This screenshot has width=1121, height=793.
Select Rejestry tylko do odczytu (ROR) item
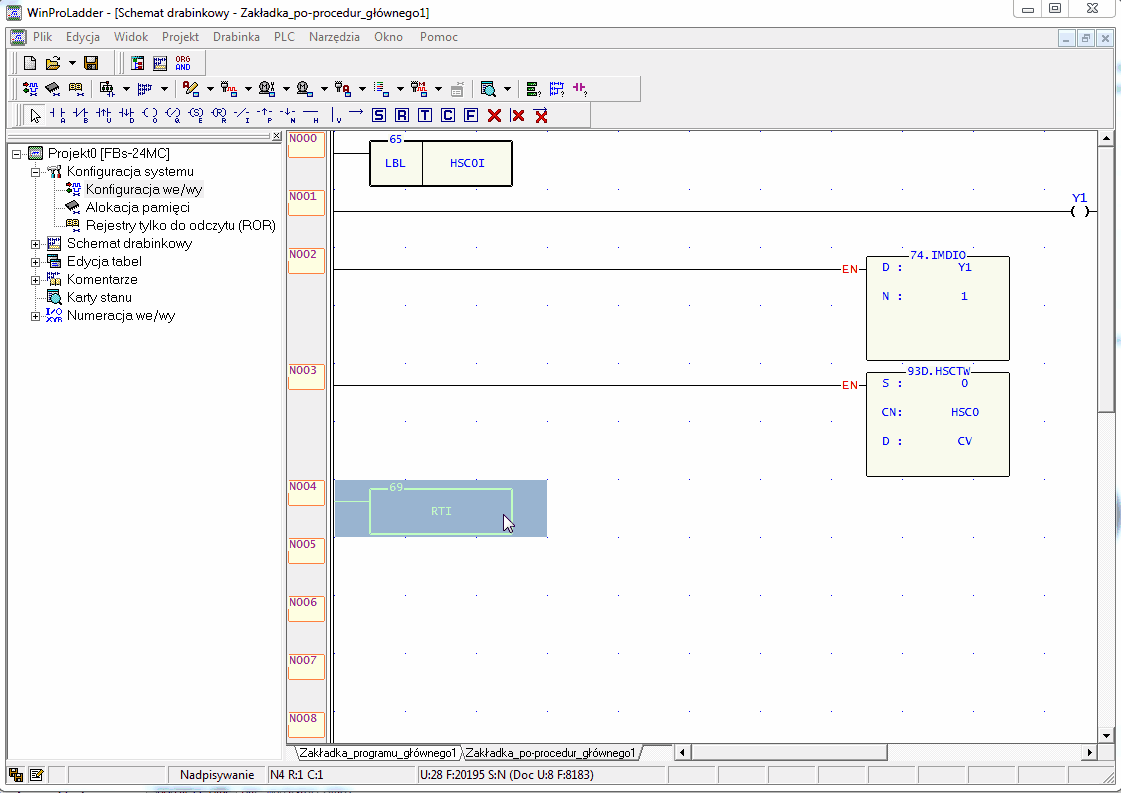coord(180,225)
